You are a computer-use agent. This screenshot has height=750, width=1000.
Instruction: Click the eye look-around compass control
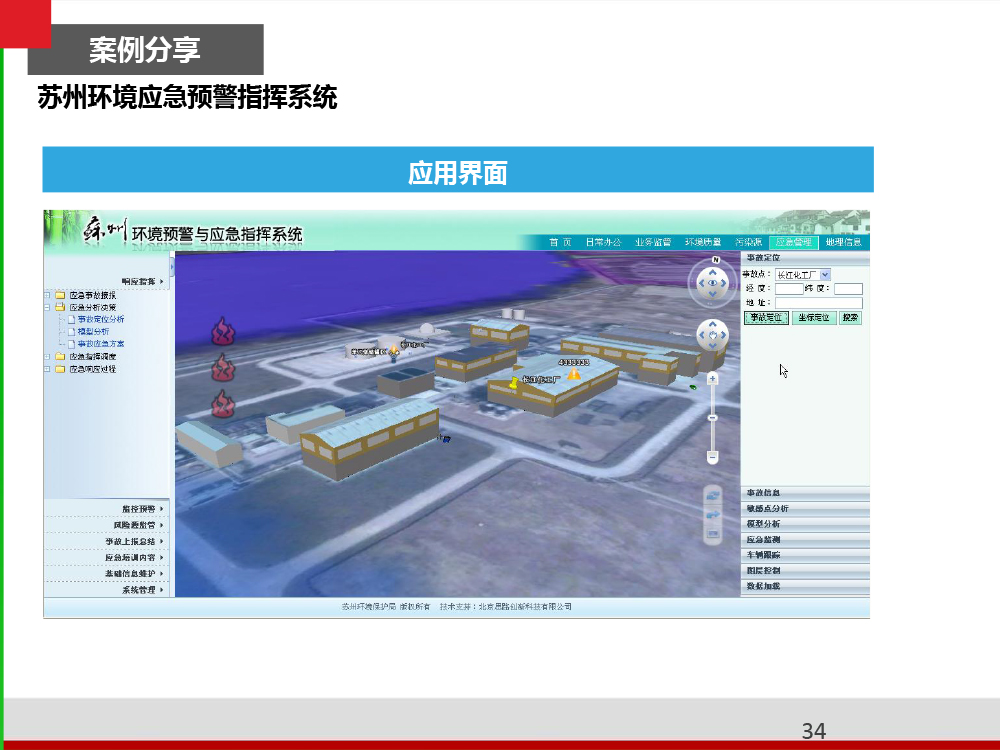[713, 285]
